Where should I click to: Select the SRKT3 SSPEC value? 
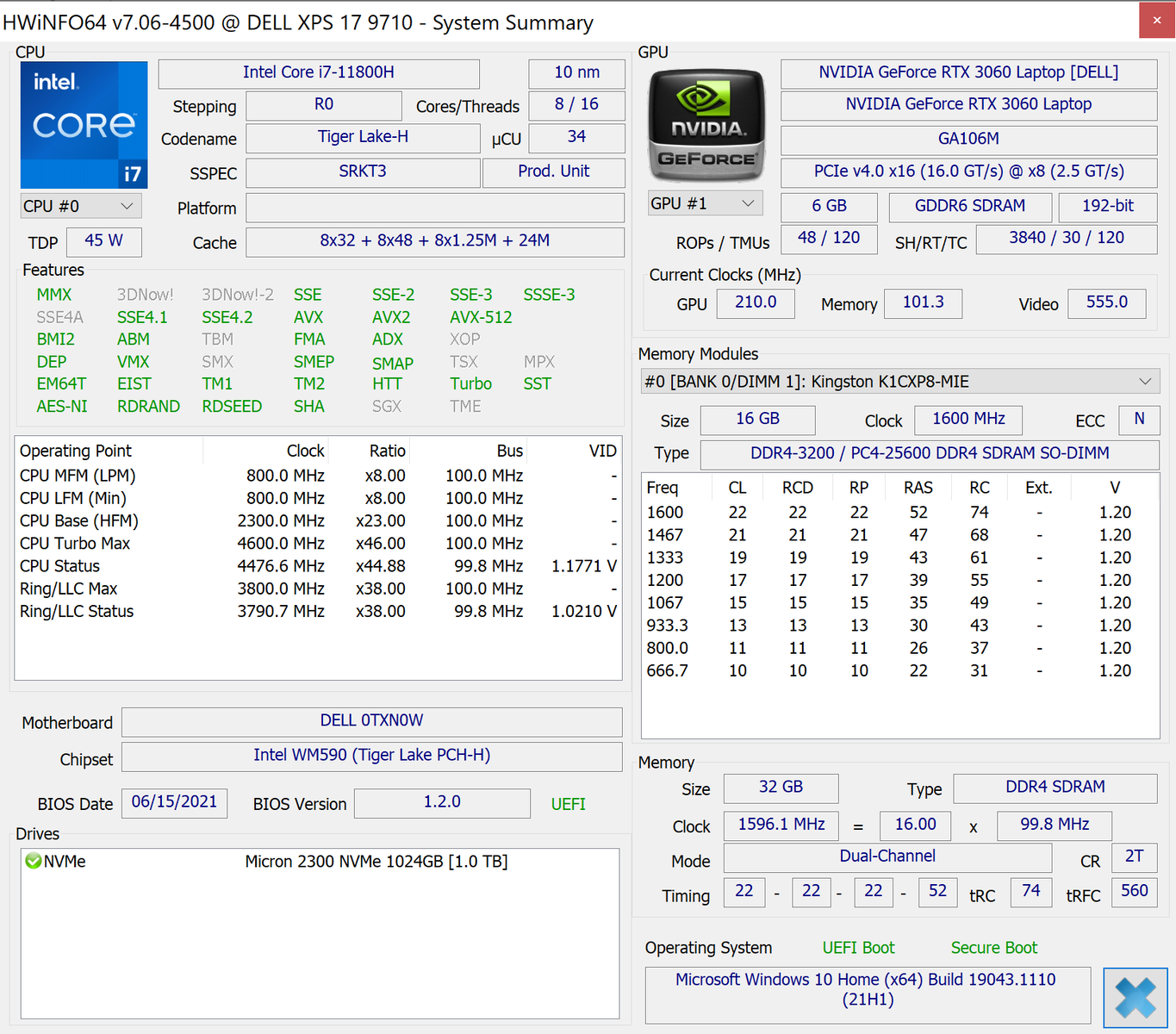(x=363, y=171)
